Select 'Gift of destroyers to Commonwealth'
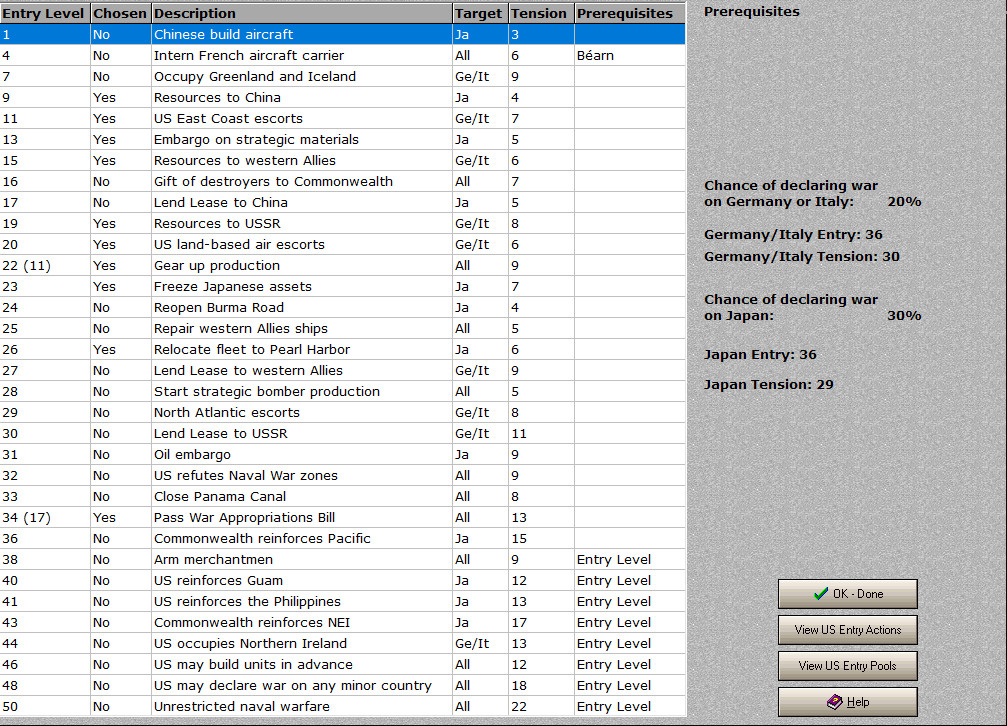The width and height of the screenshot is (1007, 726). point(342,181)
